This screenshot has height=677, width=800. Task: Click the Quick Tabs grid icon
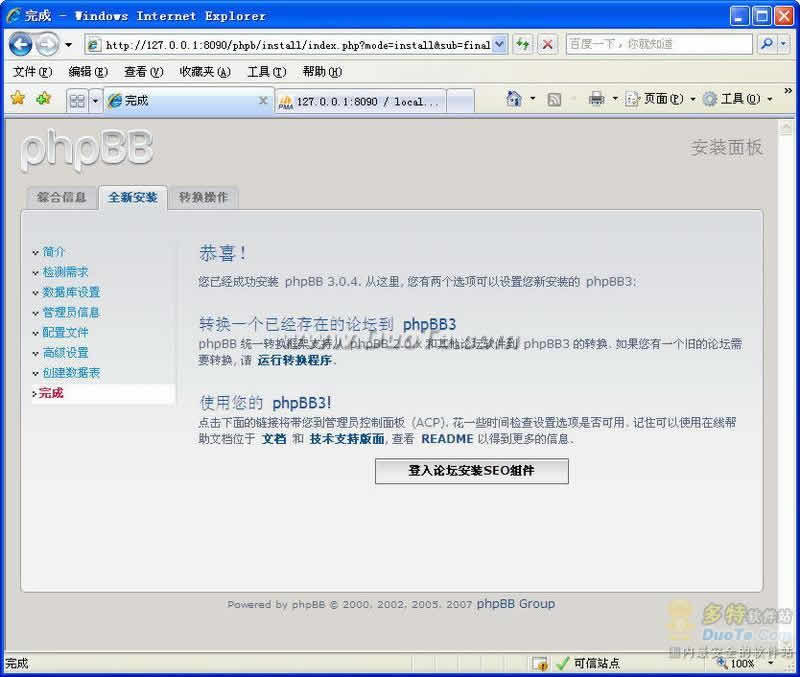click(77, 101)
